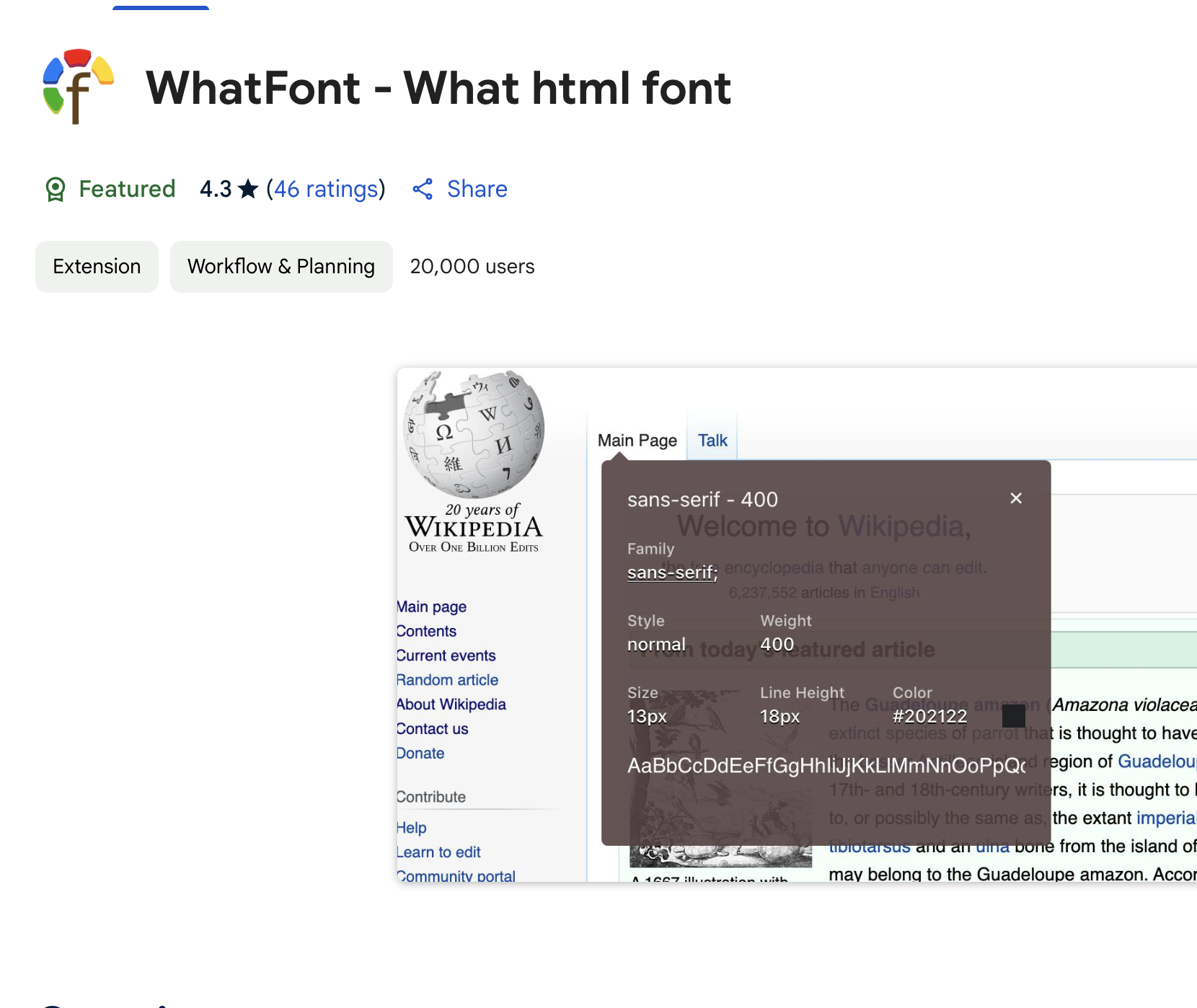Click the Share link text

pyautogui.click(x=477, y=189)
